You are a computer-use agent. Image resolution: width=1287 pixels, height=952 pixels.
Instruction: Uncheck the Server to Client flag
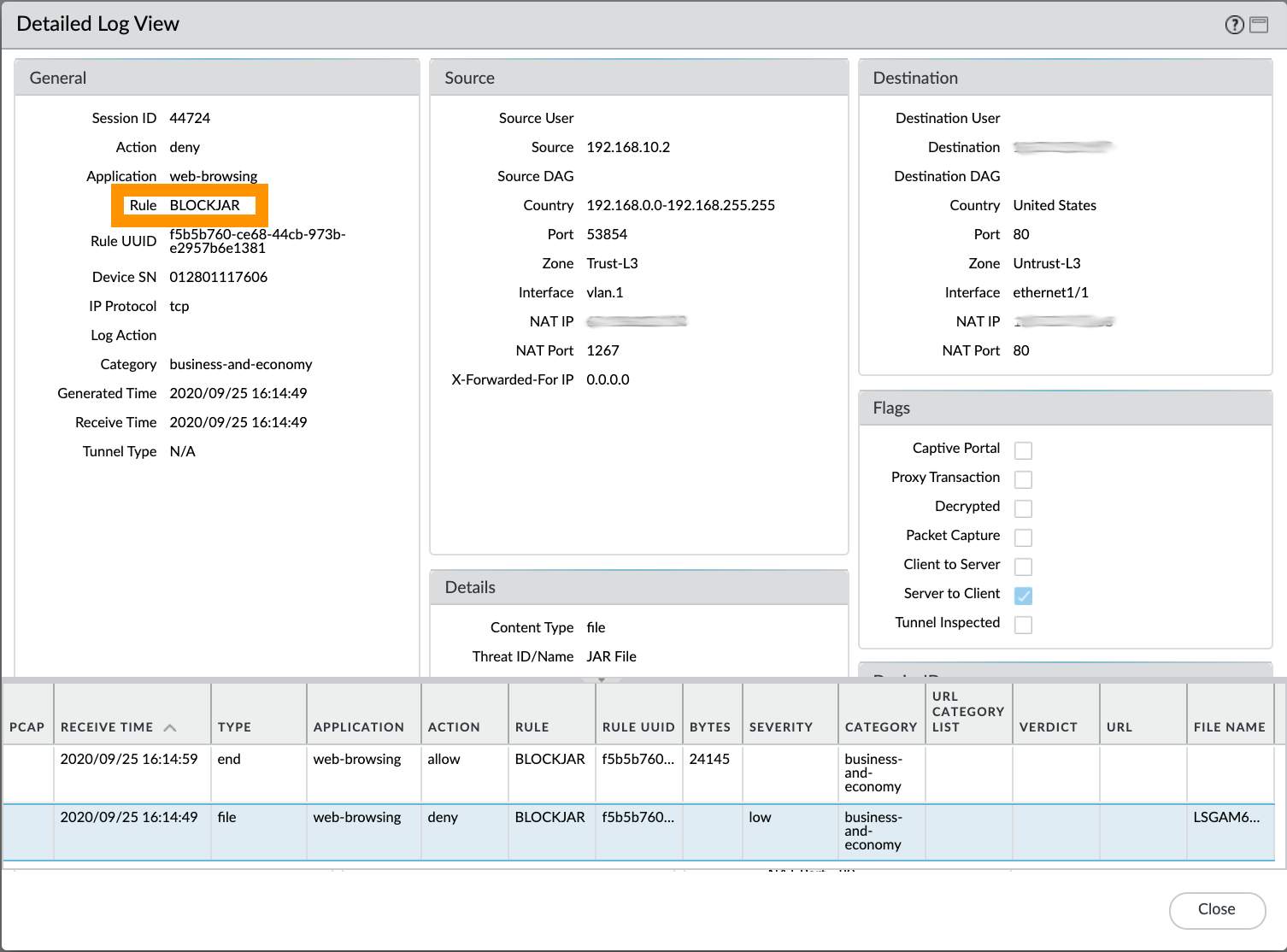pos(1023,596)
